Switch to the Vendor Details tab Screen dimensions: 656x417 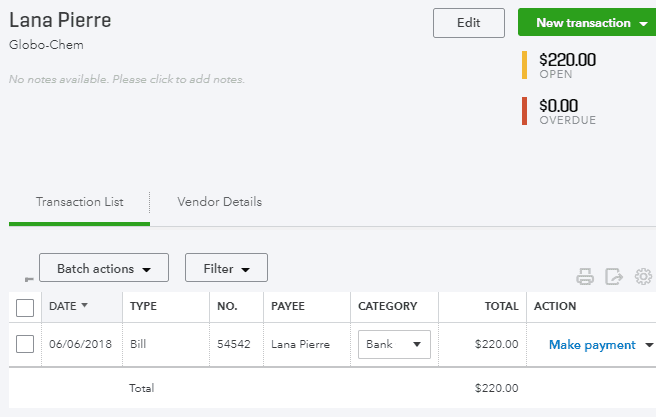click(x=219, y=202)
